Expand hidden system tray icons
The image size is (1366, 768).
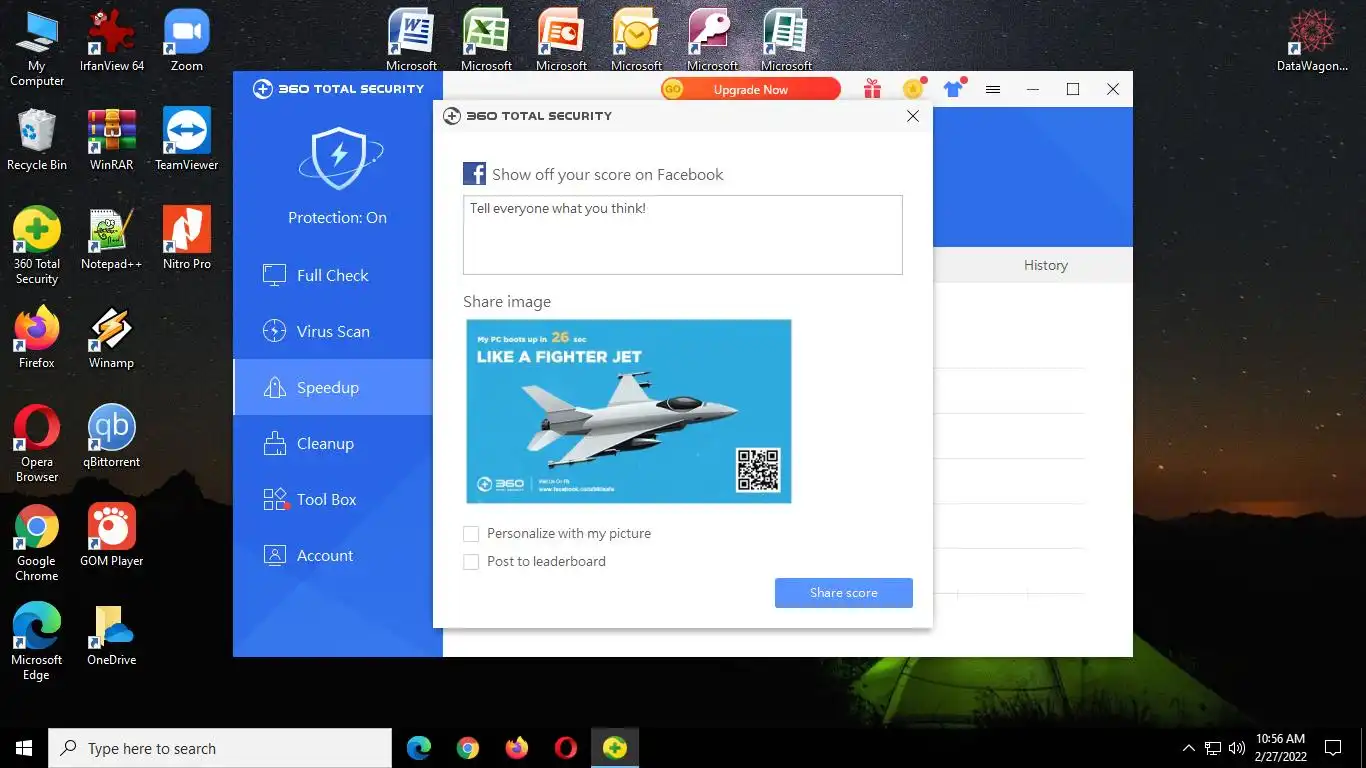[x=1188, y=748]
